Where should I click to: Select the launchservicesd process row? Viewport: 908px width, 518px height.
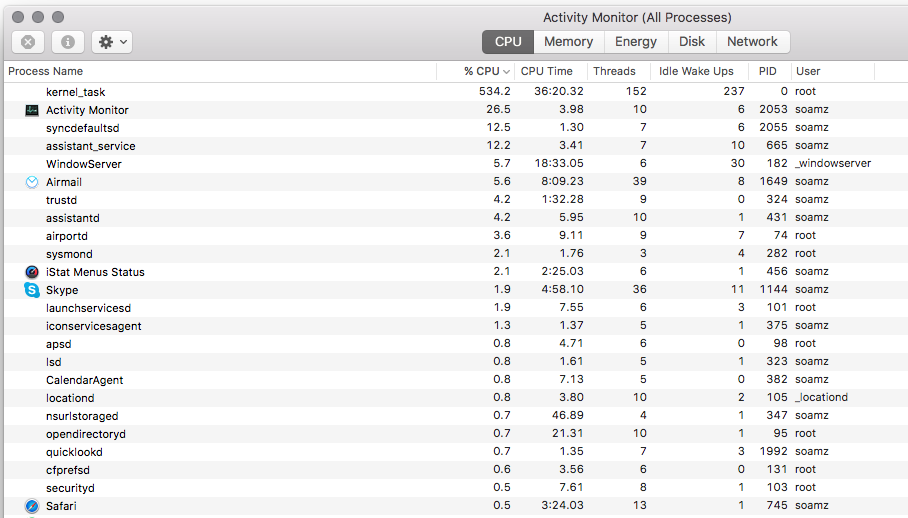click(456, 308)
